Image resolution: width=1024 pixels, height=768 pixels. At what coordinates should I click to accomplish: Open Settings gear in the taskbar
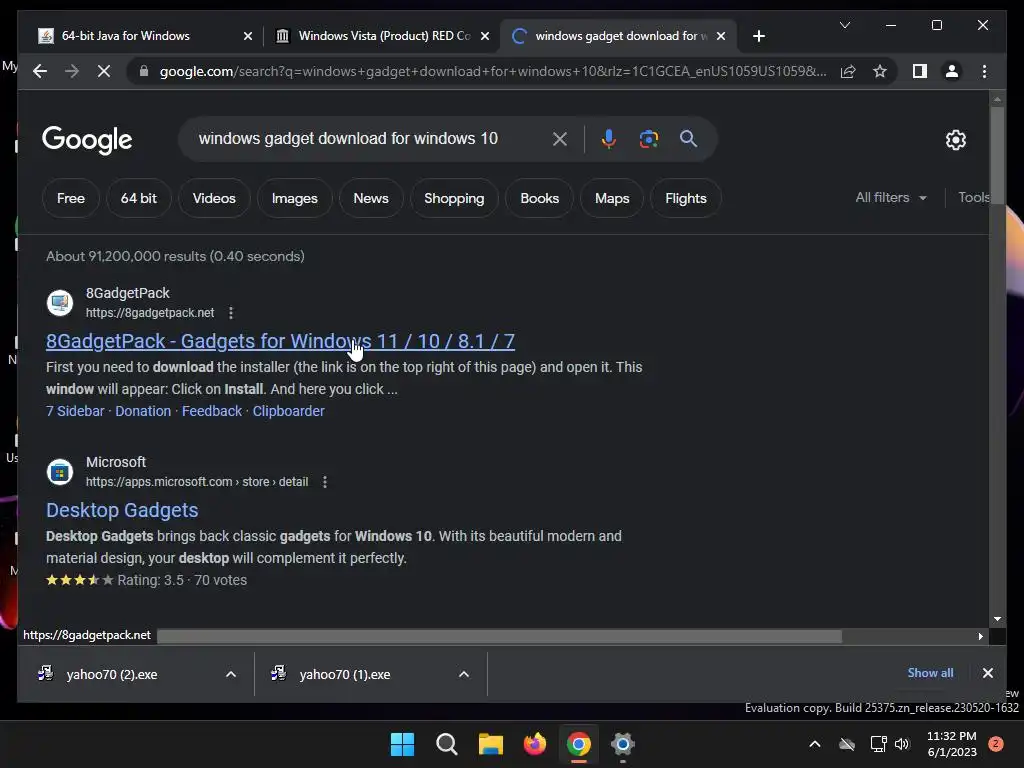[623, 744]
